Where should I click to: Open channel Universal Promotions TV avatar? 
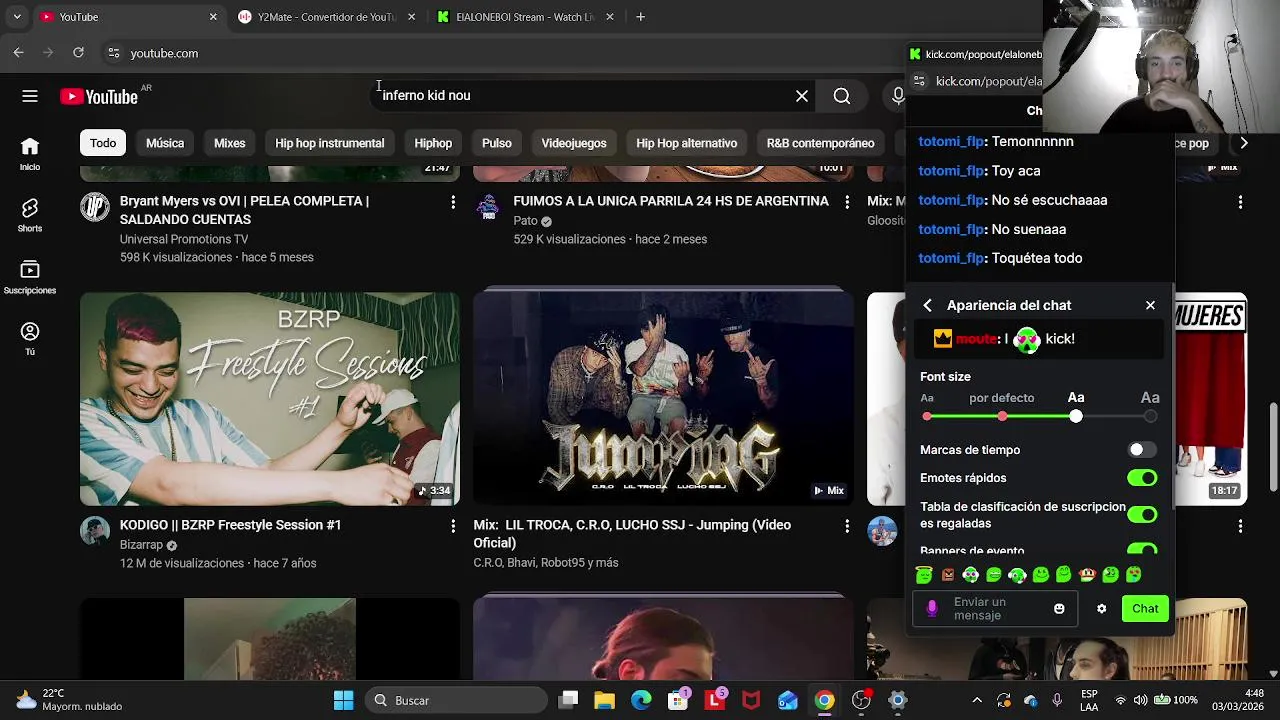point(95,207)
